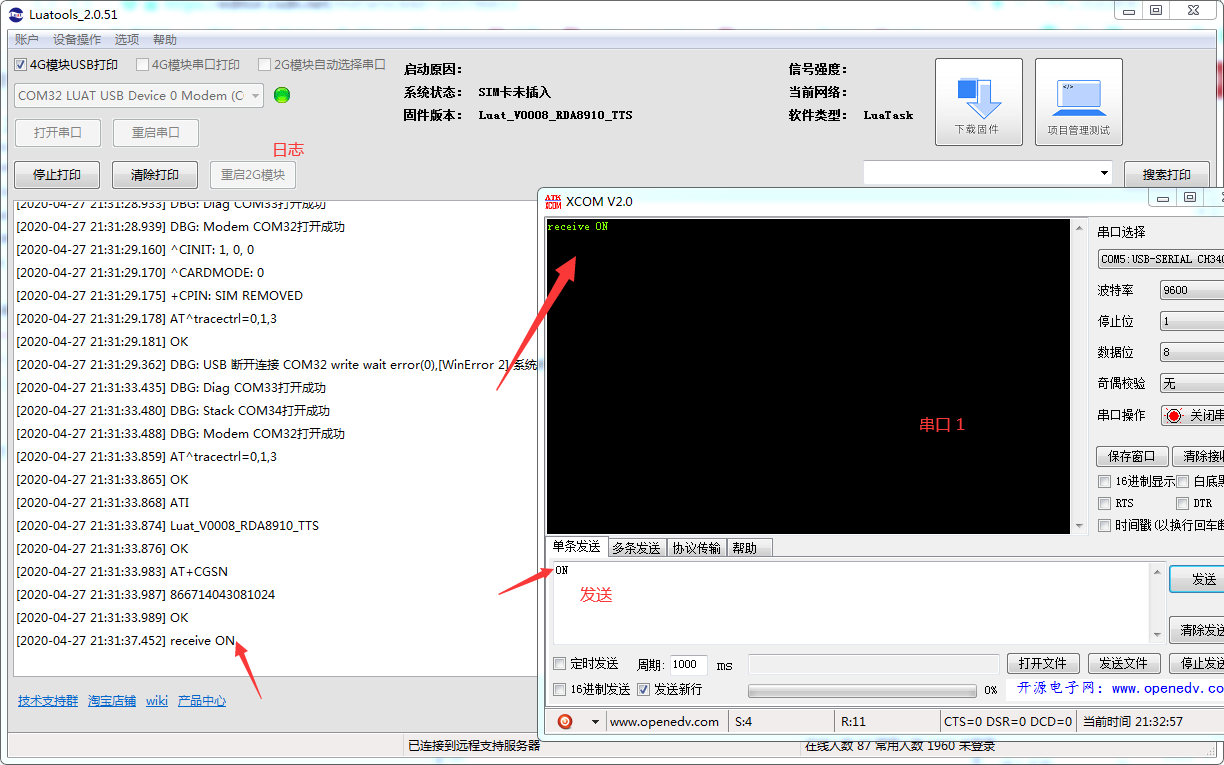Screen dimensions: 1224x765
Task: Toggle the DTR checkbox
Action: pyautogui.click(x=1183, y=504)
